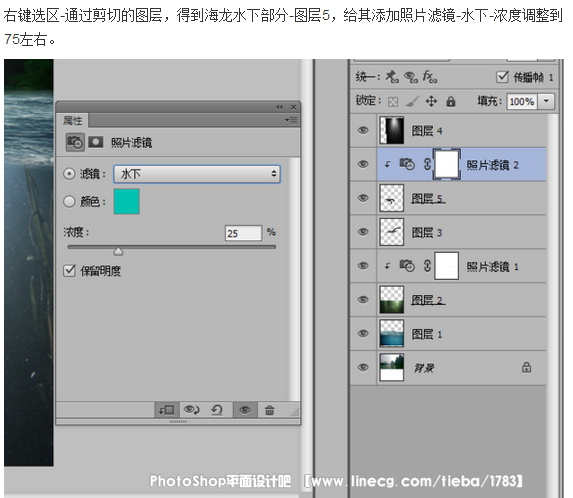Toggle the 保留明度 checkbox
The image size is (573, 498).
point(69,271)
